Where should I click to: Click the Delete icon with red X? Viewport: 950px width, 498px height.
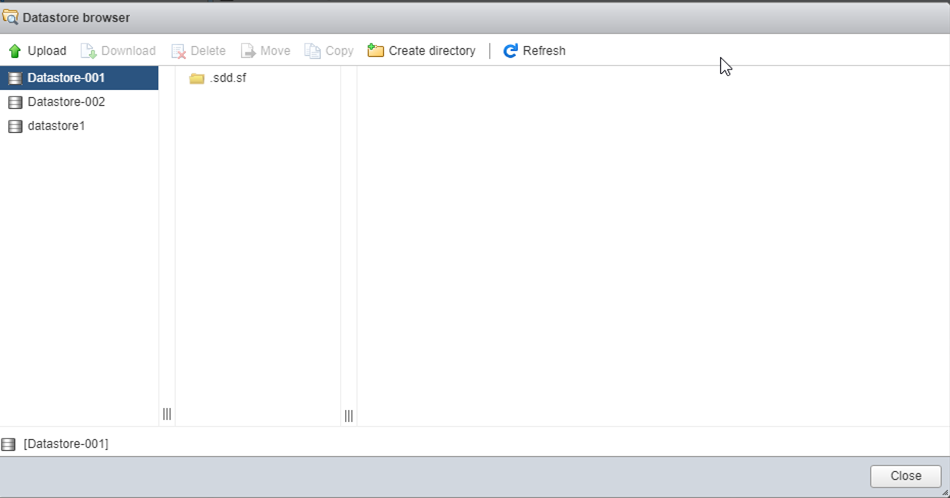tap(178, 51)
